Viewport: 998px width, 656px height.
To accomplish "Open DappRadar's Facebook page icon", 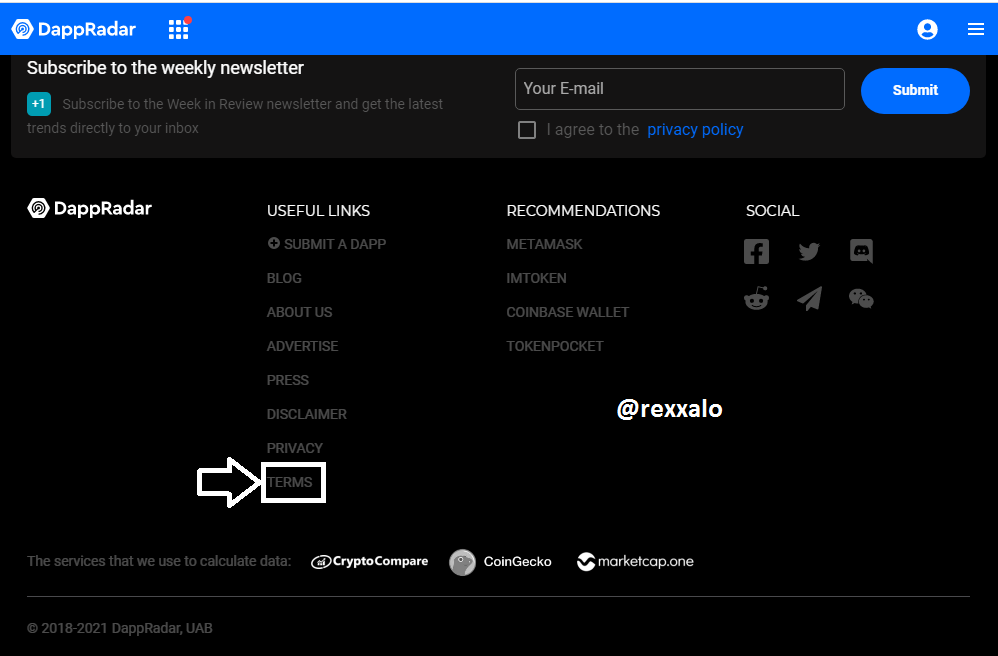I will click(757, 251).
